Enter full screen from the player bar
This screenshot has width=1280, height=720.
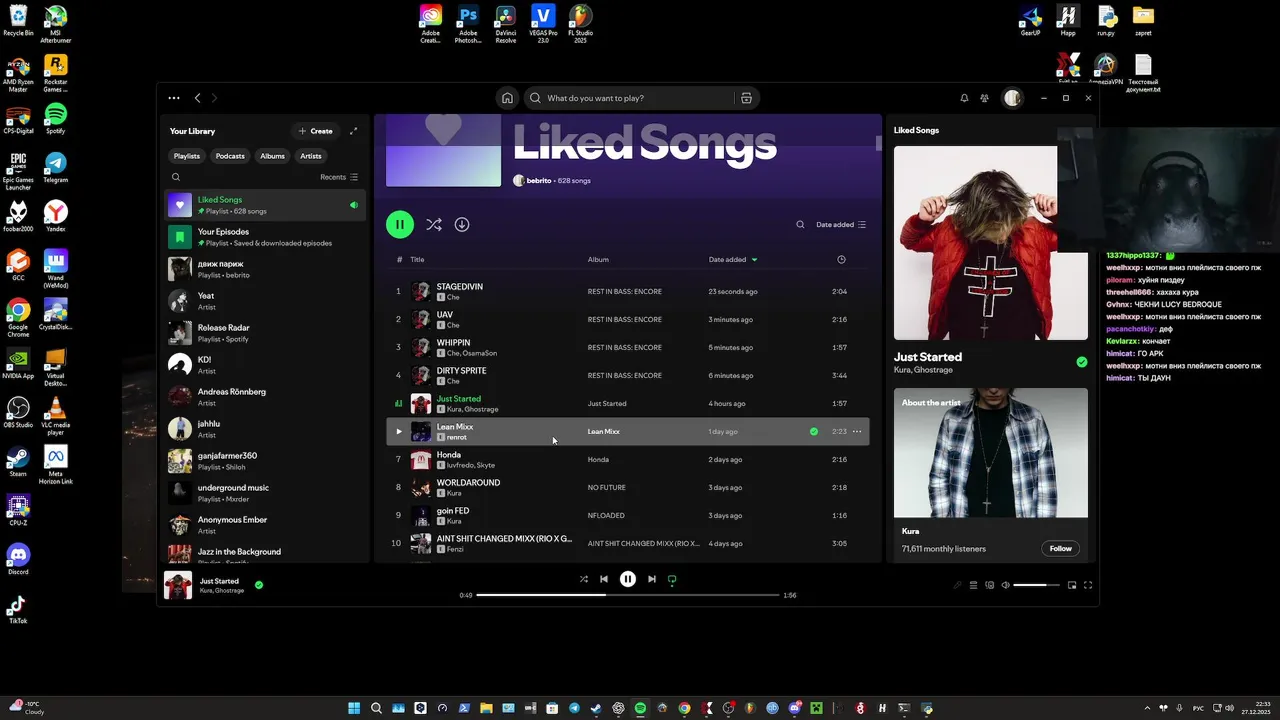click(x=1088, y=585)
